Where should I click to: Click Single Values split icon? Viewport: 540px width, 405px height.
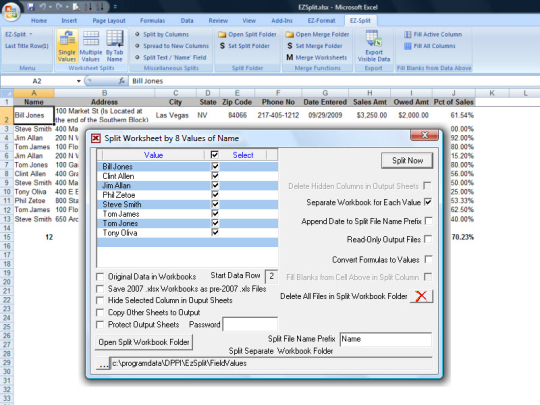(x=67, y=46)
